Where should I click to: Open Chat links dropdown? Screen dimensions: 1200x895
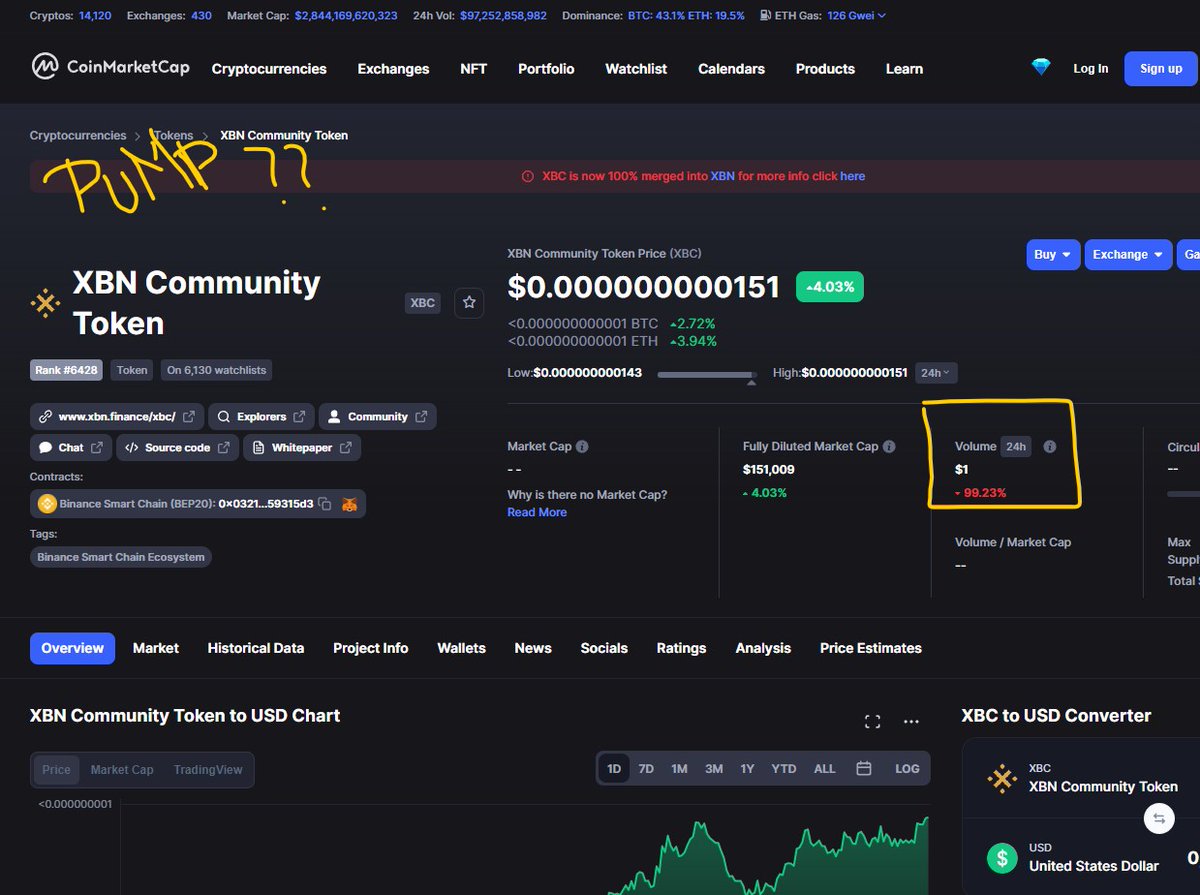(70, 447)
